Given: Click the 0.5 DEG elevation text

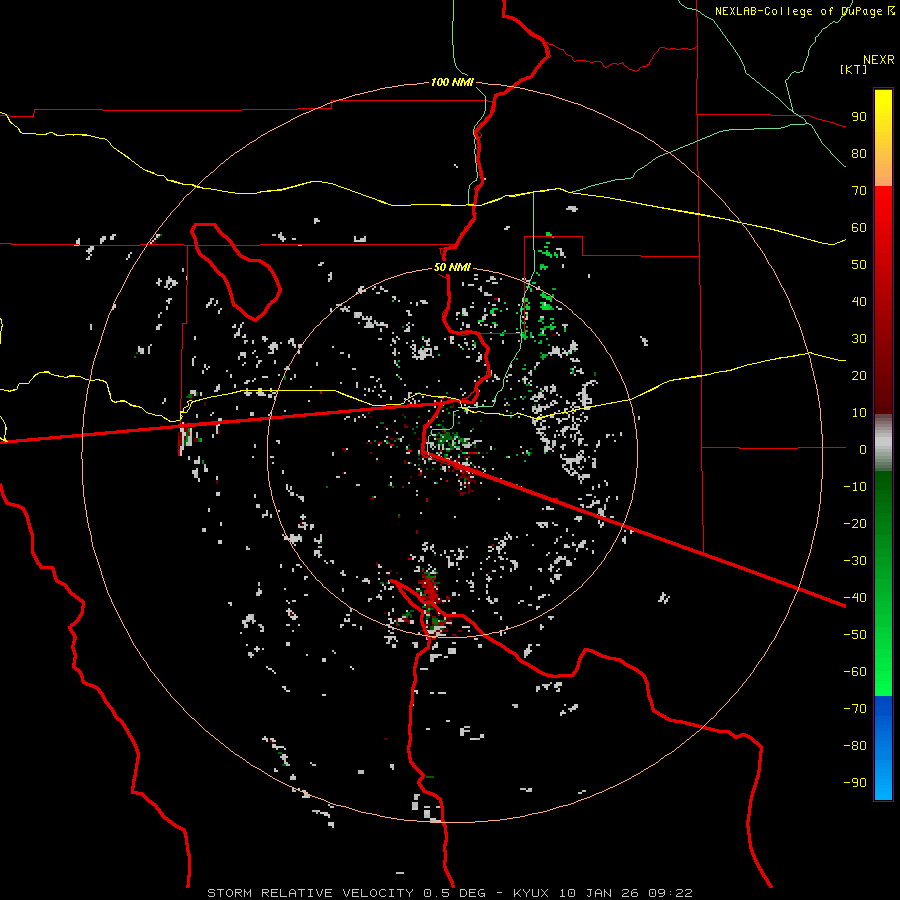Looking at the screenshot, I should (x=455, y=893).
